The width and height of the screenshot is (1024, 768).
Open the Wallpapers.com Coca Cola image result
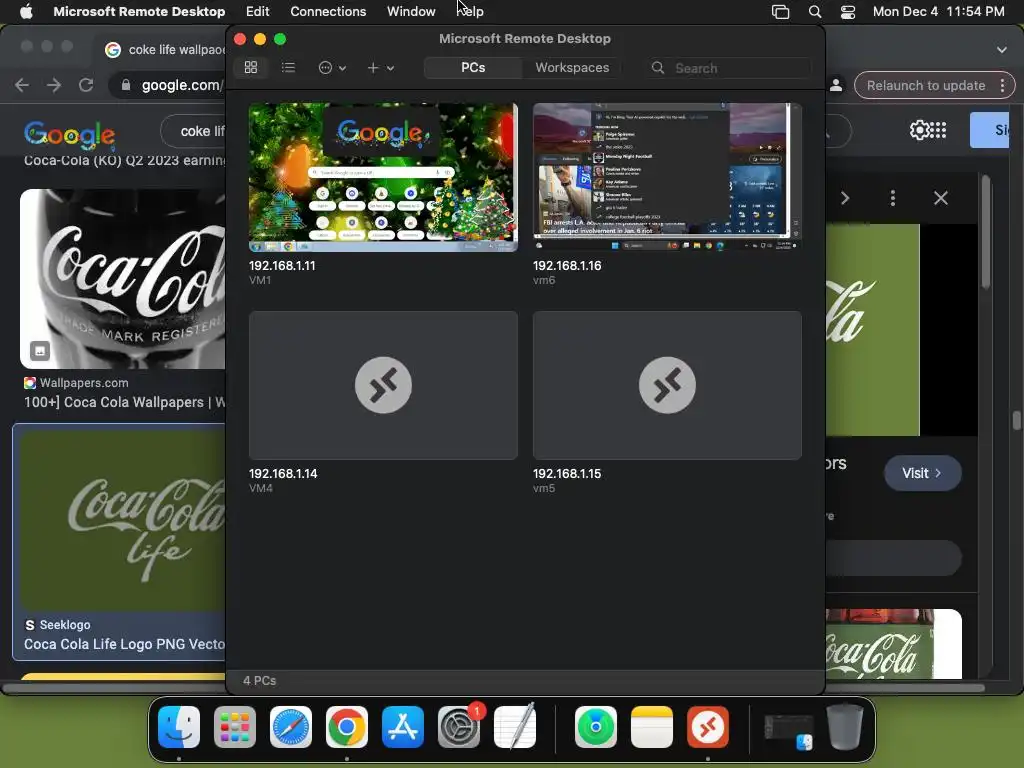click(x=123, y=279)
